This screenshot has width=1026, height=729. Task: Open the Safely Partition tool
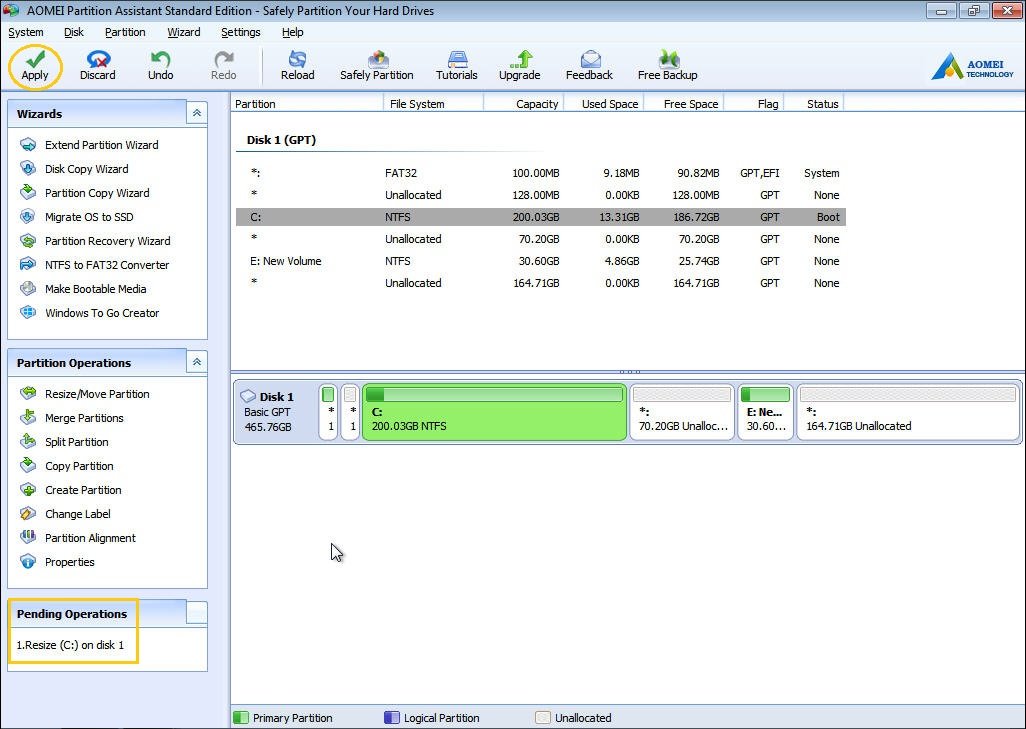[377, 66]
